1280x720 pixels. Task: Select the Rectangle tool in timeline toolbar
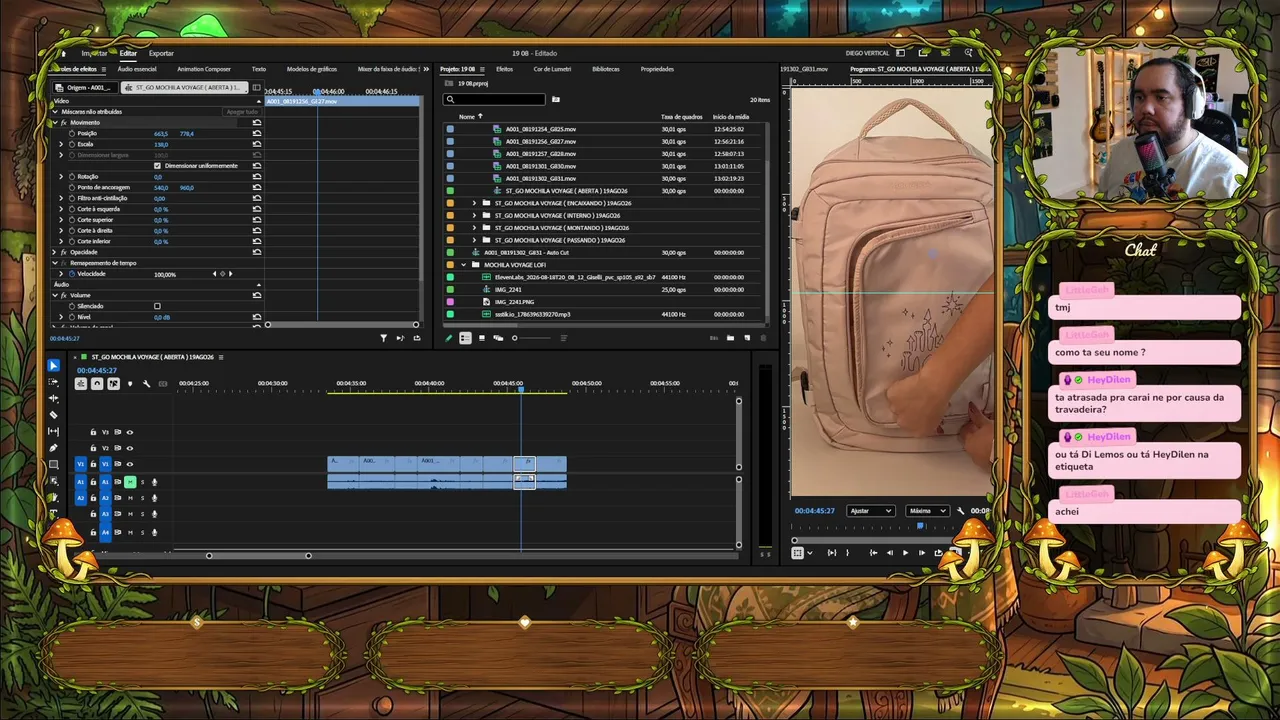click(54, 464)
